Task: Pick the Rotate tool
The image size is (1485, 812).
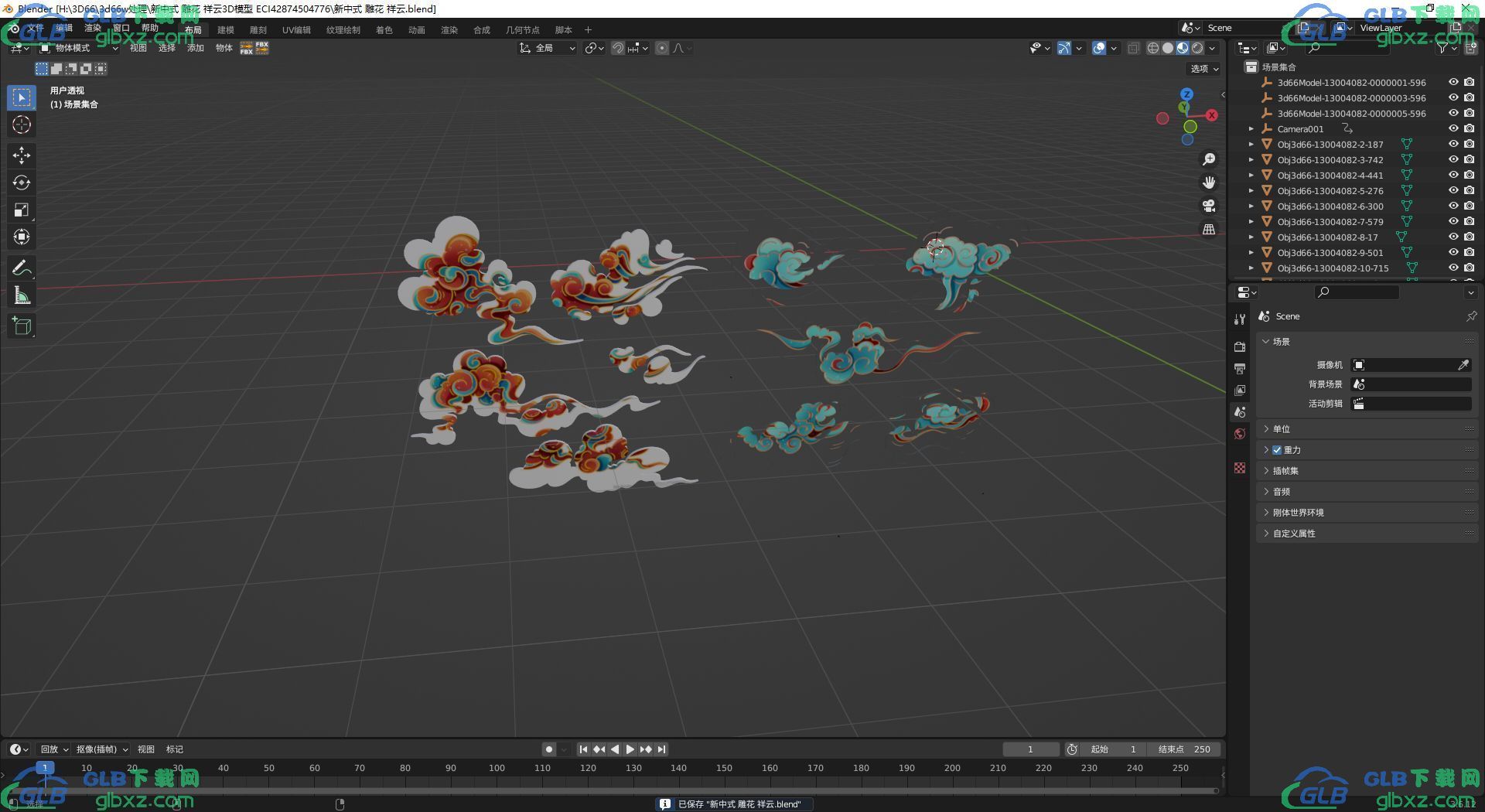Action: pyautogui.click(x=22, y=183)
